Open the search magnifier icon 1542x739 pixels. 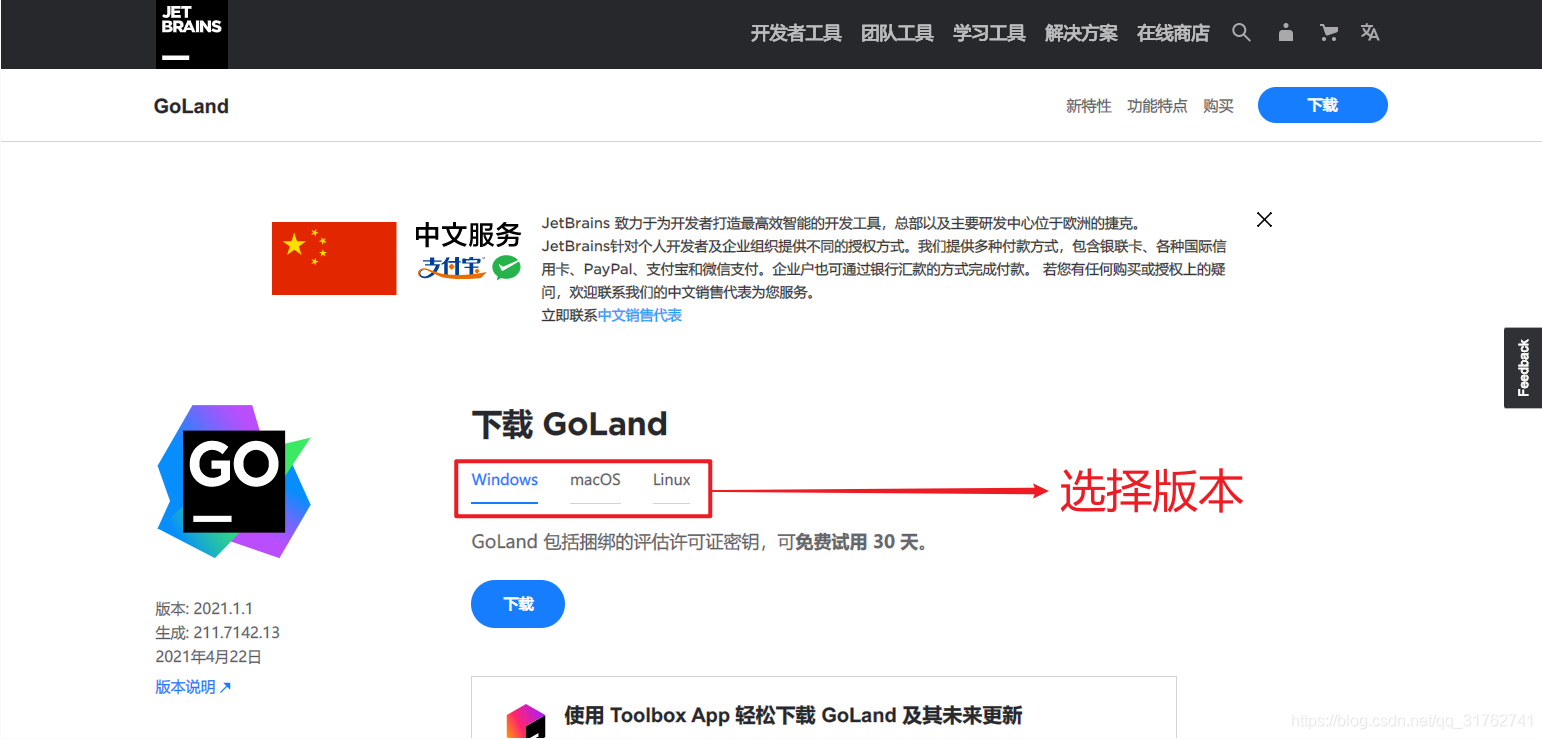click(x=1241, y=33)
